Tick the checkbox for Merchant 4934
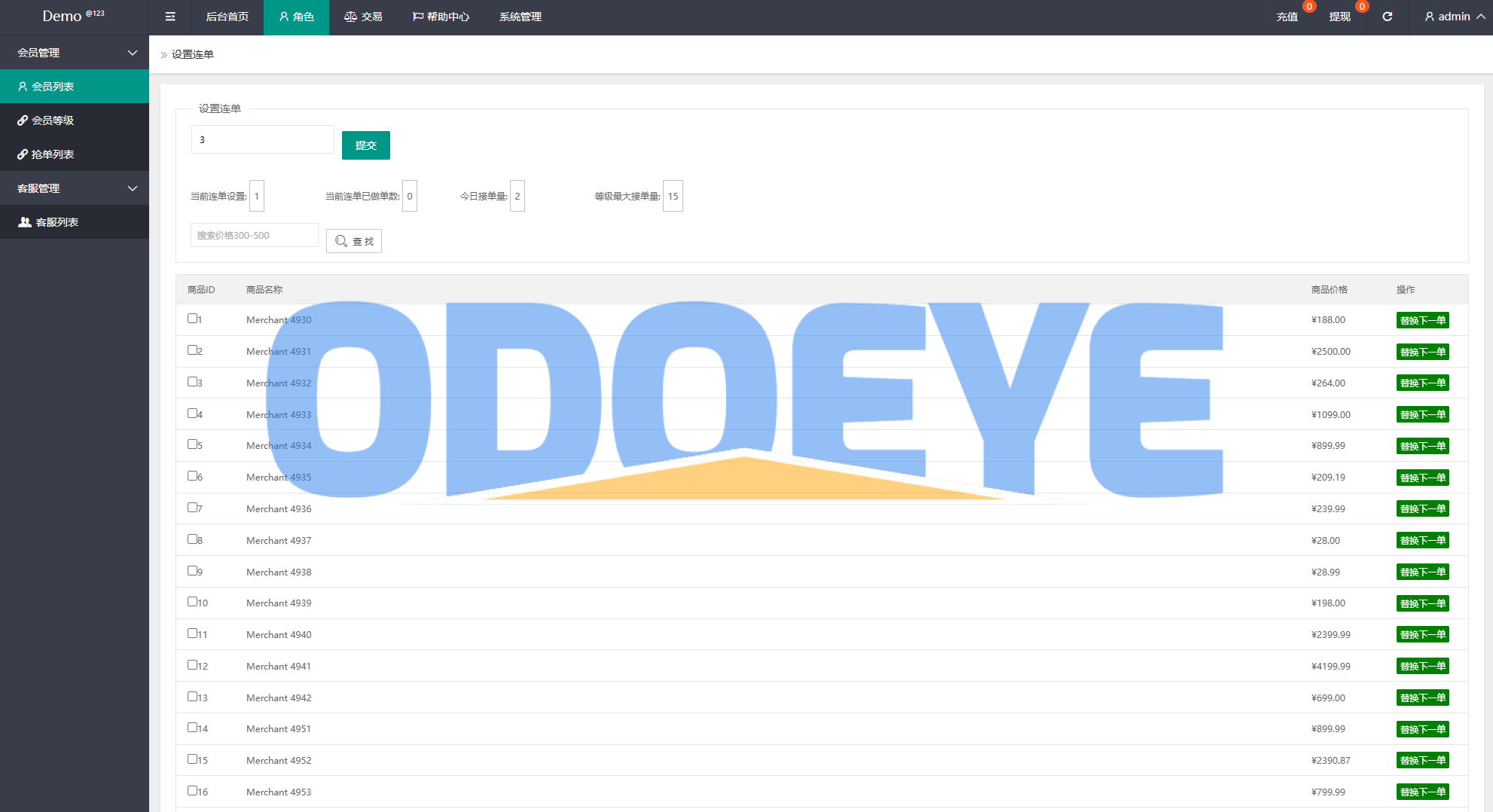 pyautogui.click(x=192, y=444)
